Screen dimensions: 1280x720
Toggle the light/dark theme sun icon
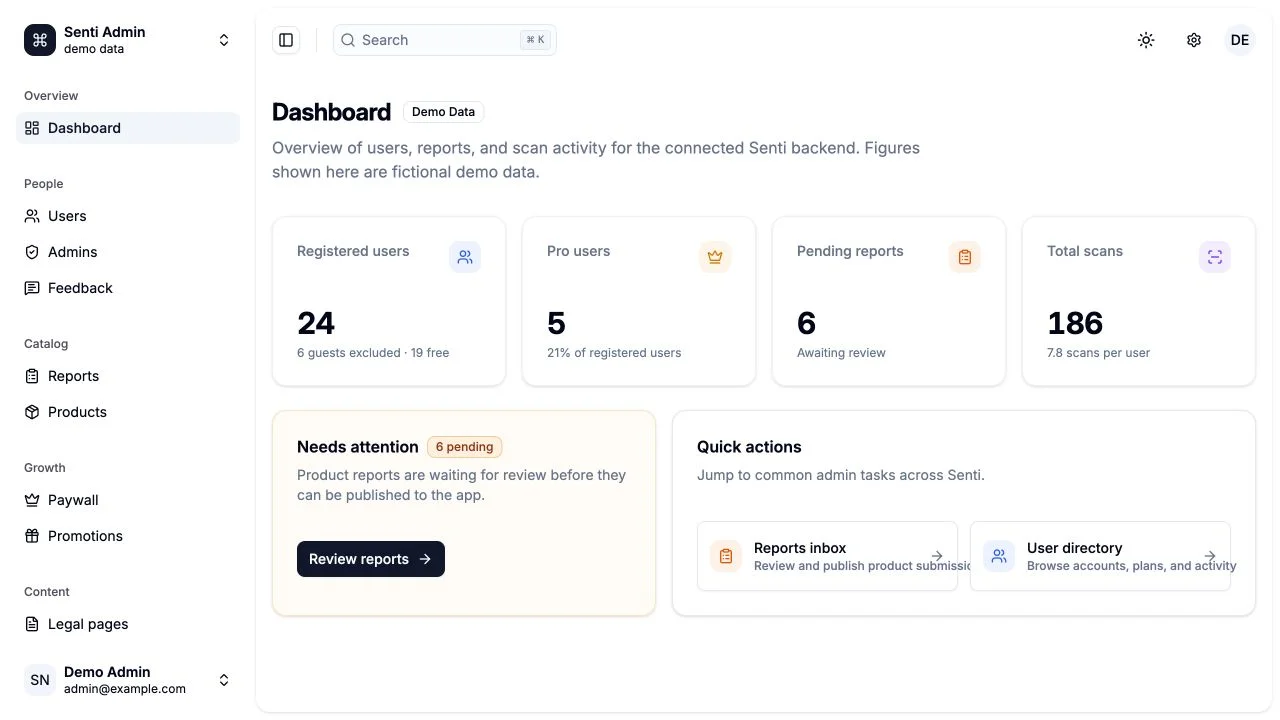click(x=1146, y=40)
